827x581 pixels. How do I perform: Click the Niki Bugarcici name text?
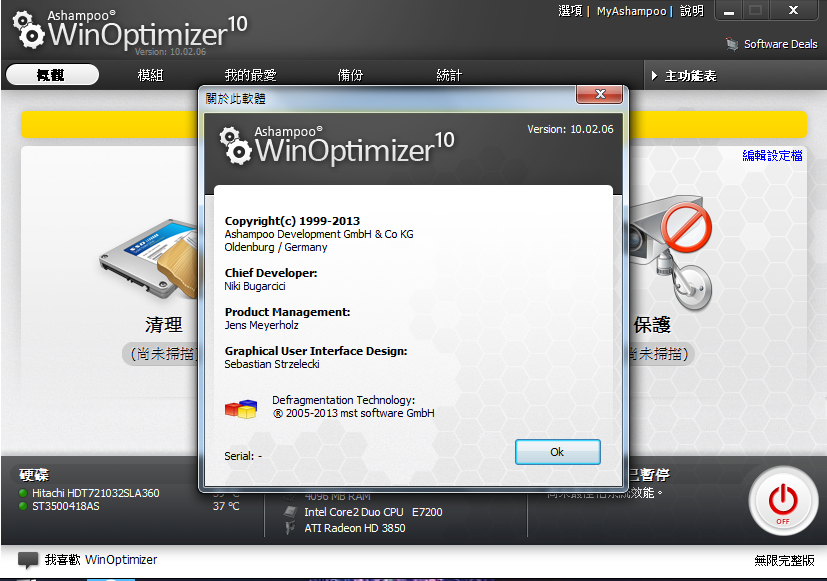point(255,286)
